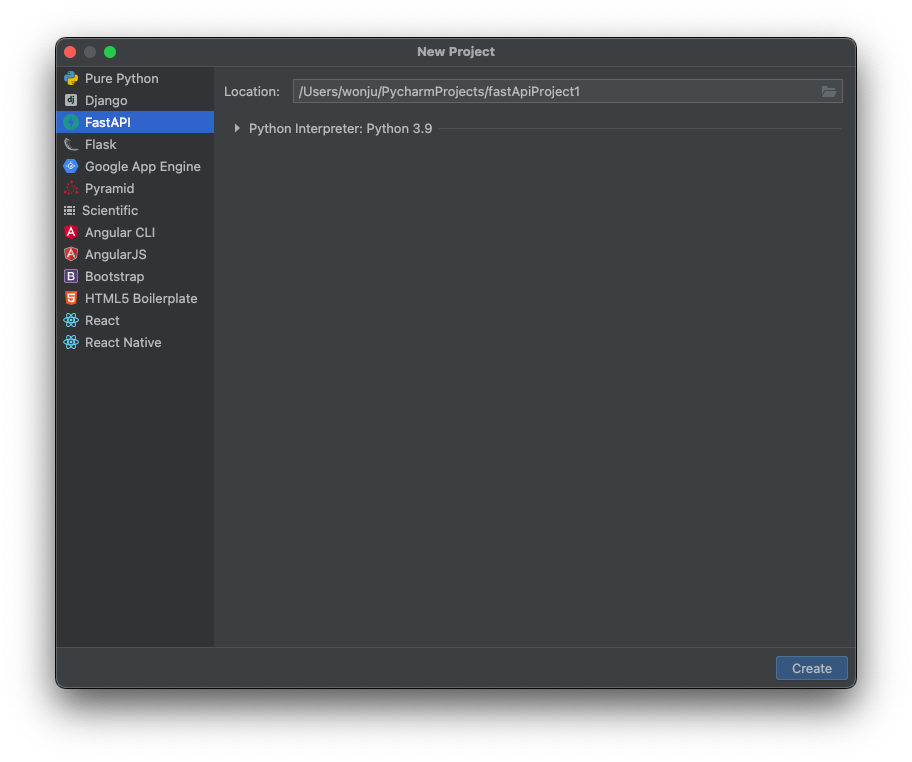Viewport: 912px width, 762px height.
Task: Select React Native project type
Action: (x=135, y=343)
